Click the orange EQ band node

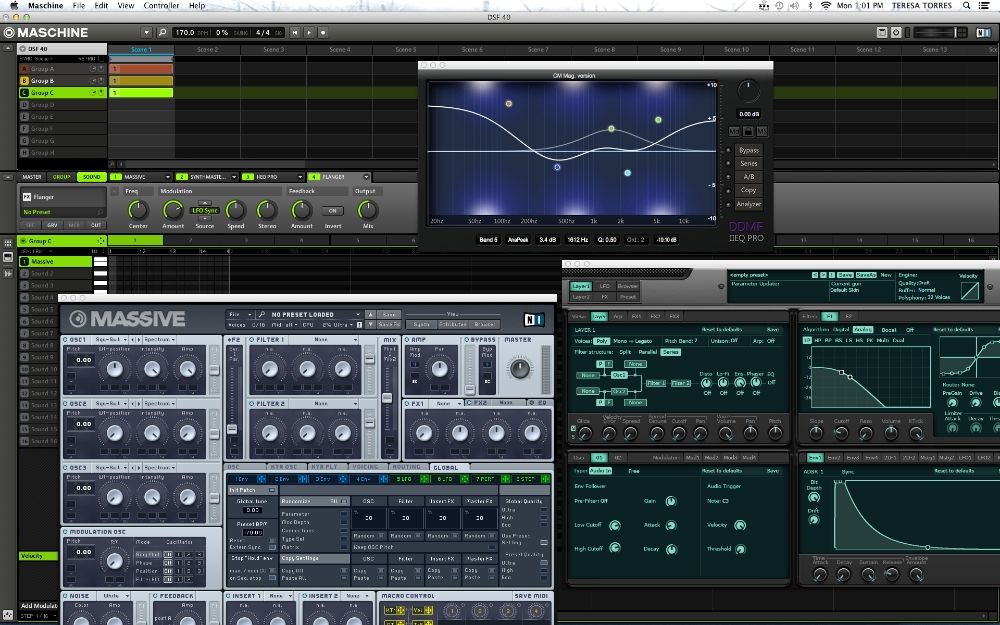508,104
